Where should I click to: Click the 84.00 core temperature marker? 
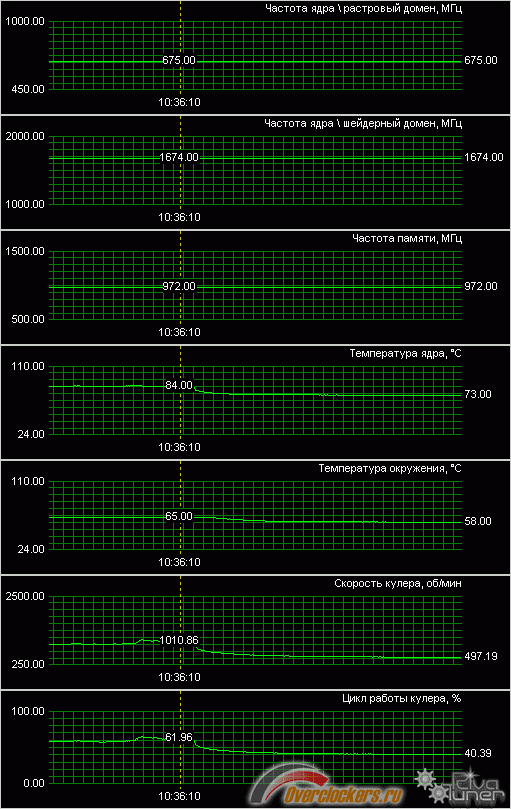click(x=179, y=385)
